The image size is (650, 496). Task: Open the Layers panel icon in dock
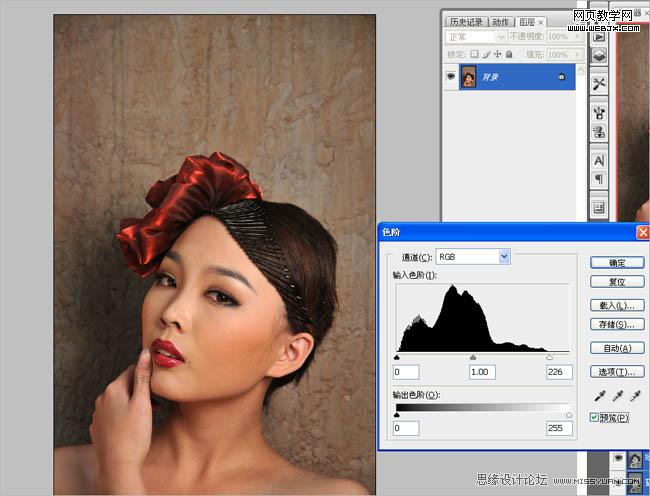click(600, 57)
